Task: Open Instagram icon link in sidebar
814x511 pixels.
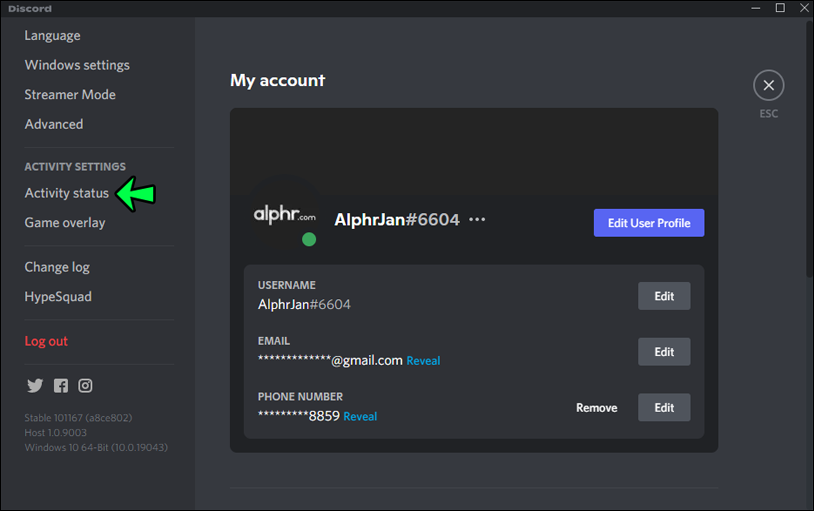Action: [x=85, y=385]
